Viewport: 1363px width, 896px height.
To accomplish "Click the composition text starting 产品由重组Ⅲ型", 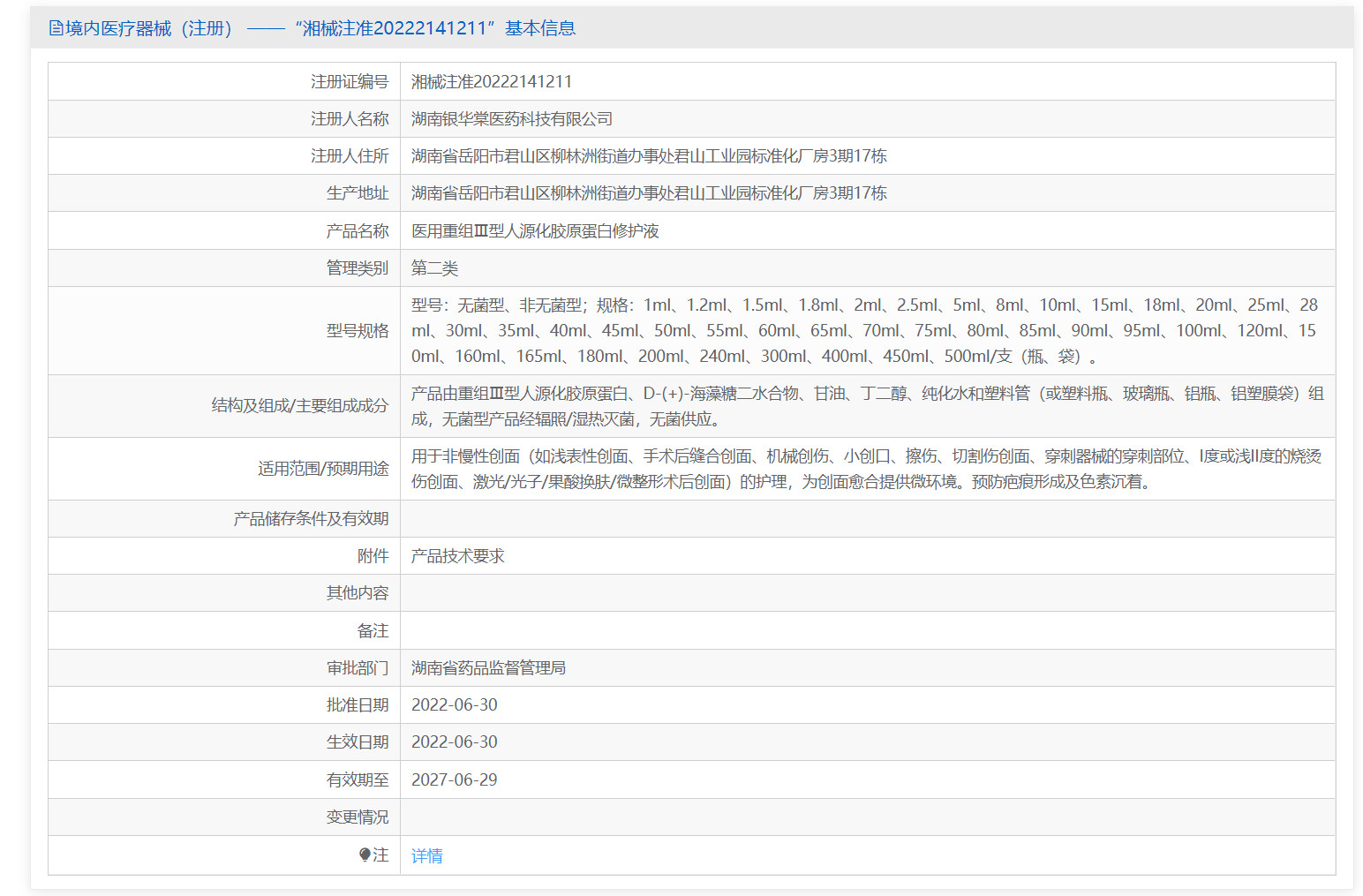I will coord(868,406).
